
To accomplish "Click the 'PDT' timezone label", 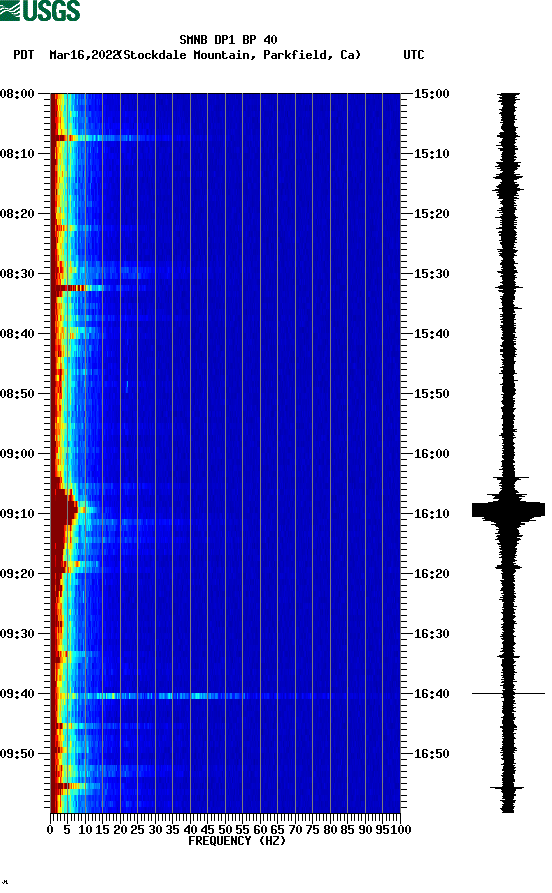I will click(23, 55).
